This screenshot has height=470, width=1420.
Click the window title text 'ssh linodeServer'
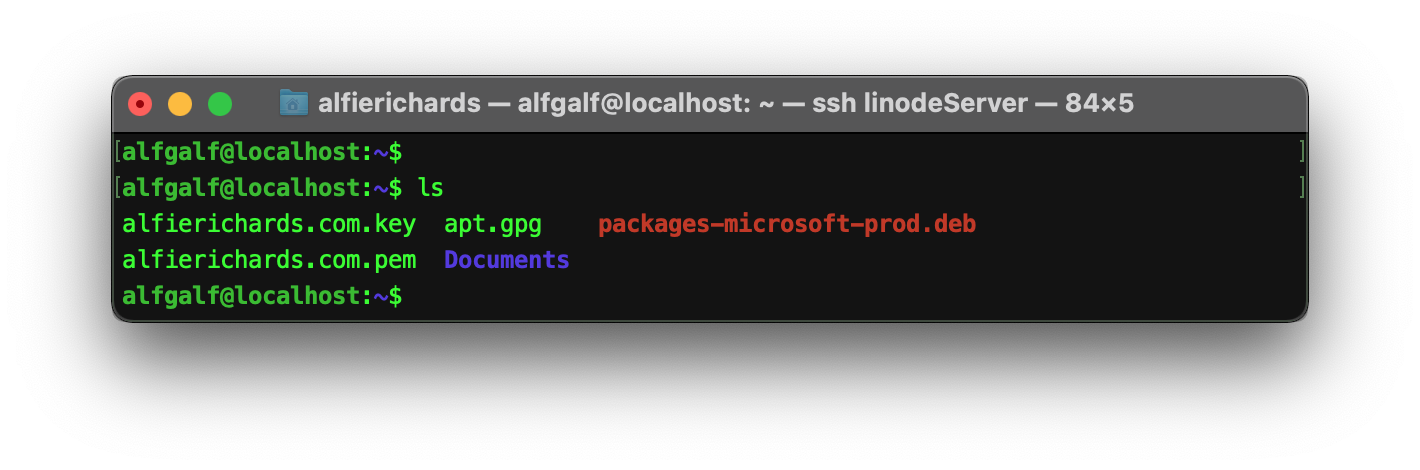[x=905, y=103]
